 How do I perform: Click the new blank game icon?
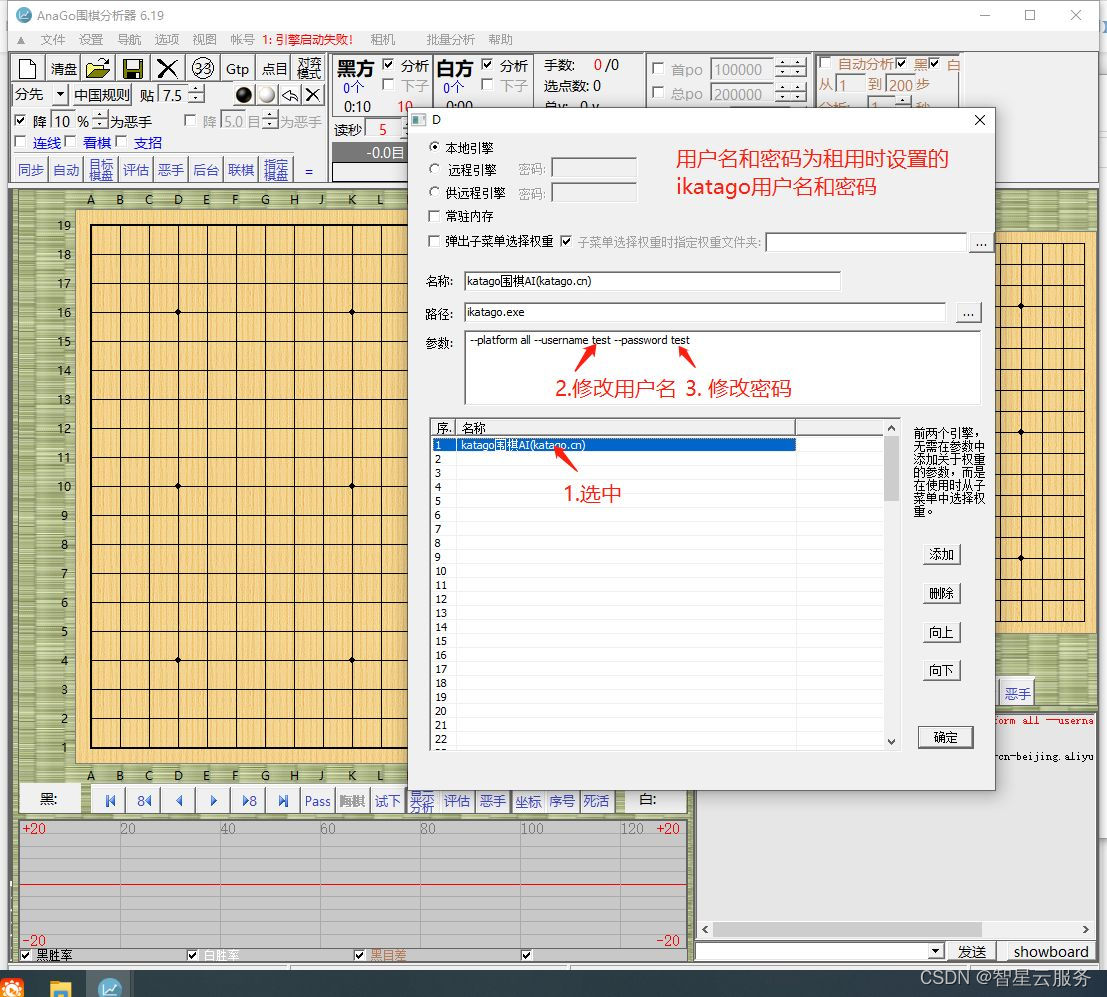click(x=28, y=68)
